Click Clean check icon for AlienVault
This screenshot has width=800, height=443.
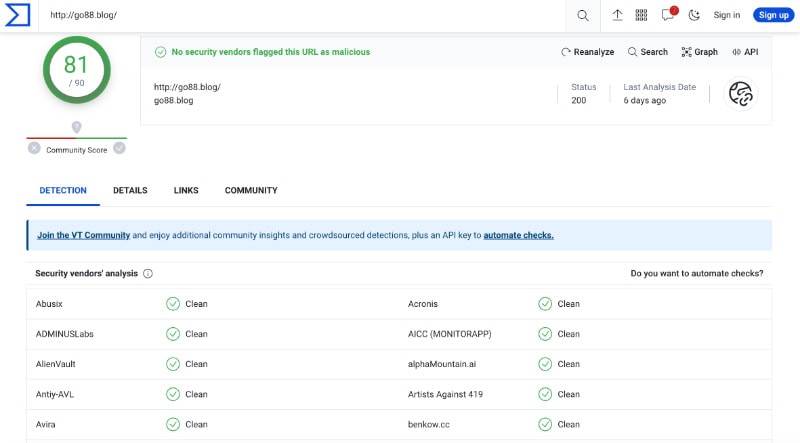[173, 364]
